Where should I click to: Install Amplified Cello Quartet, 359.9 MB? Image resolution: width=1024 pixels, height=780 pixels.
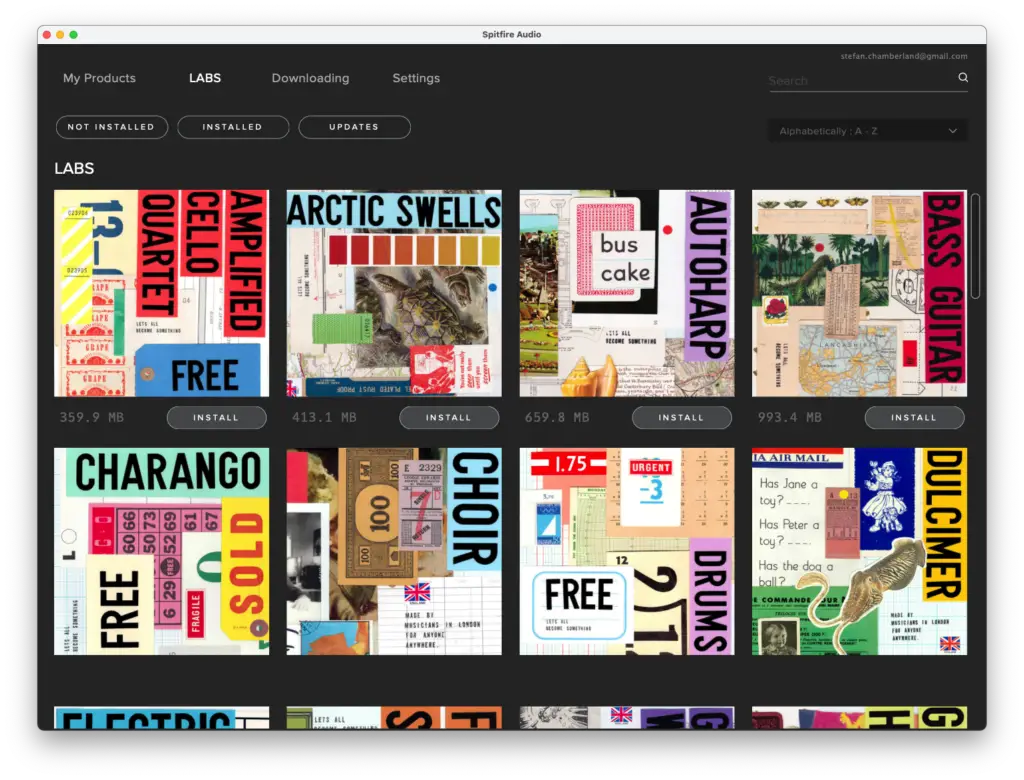pyautogui.click(x=216, y=417)
